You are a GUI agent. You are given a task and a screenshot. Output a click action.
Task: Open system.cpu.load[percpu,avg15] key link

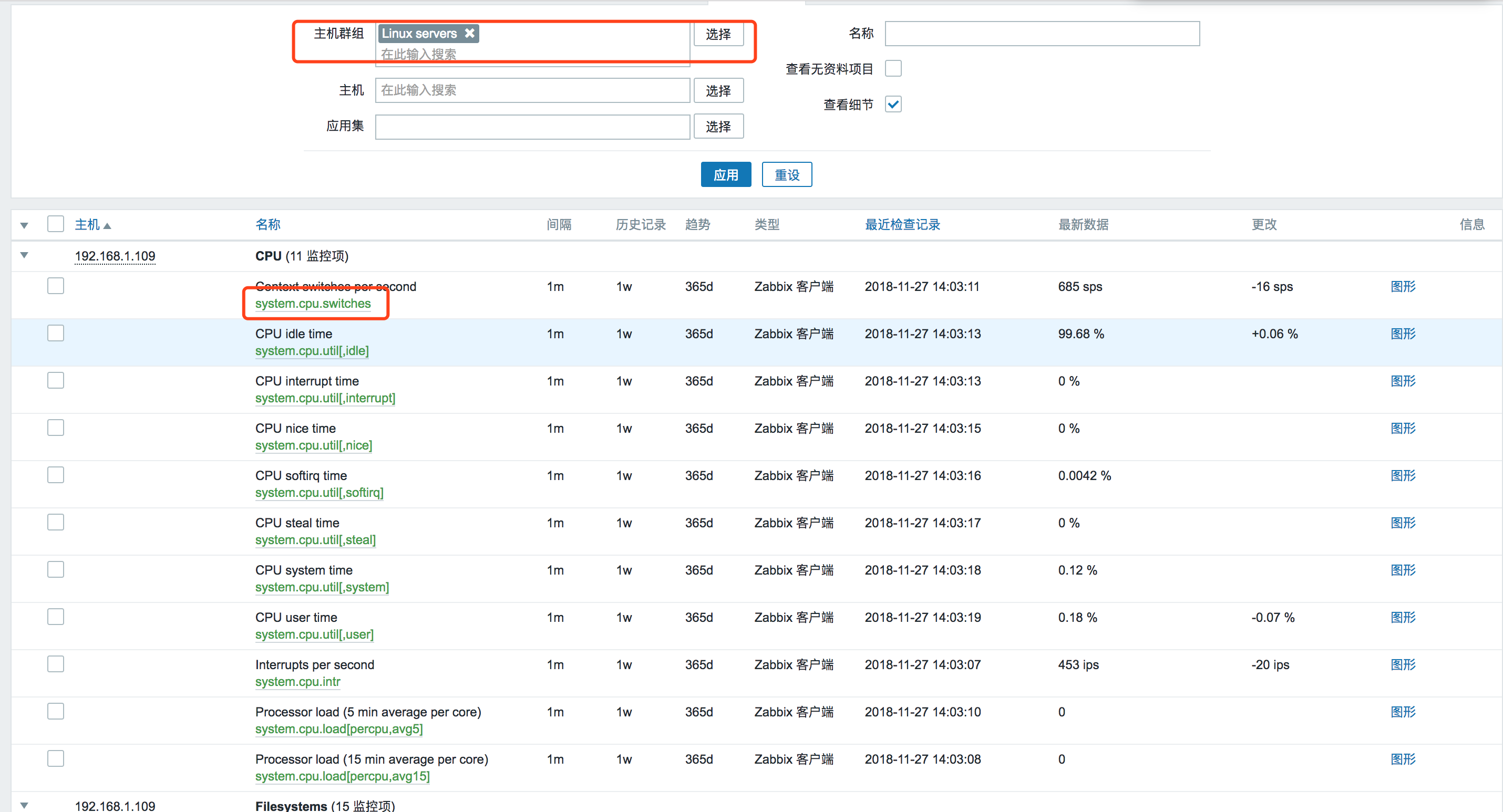pos(343,776)
